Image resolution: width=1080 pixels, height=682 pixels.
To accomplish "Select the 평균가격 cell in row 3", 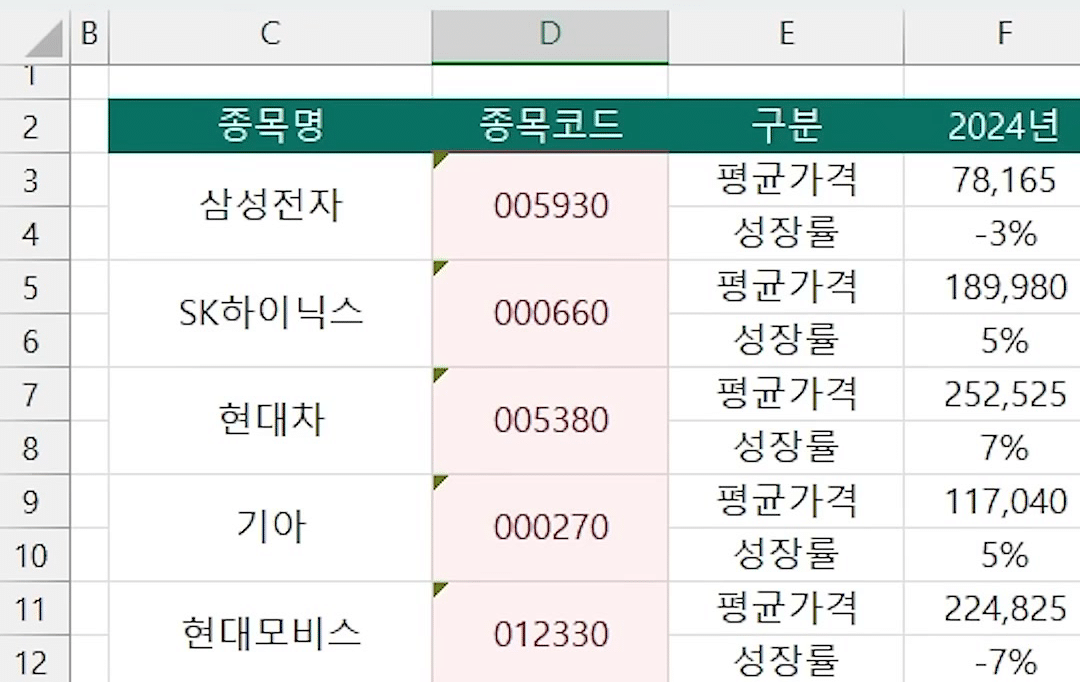I will (786, 180).
